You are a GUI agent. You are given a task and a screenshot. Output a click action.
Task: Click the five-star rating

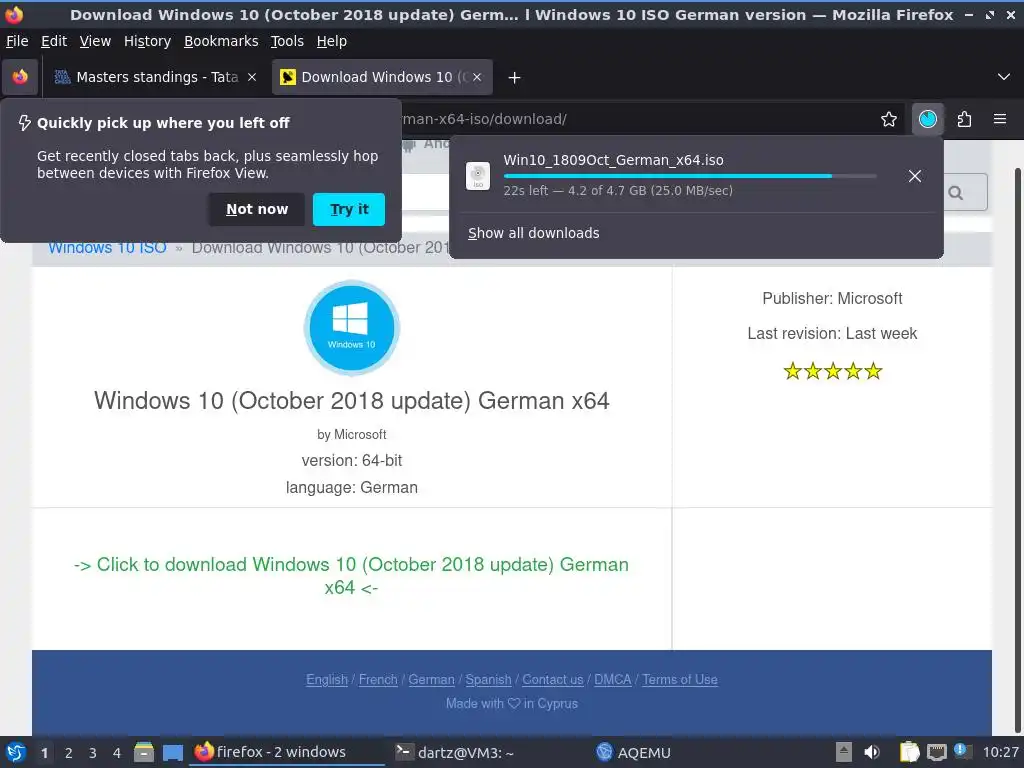click(x=833, y=372)
